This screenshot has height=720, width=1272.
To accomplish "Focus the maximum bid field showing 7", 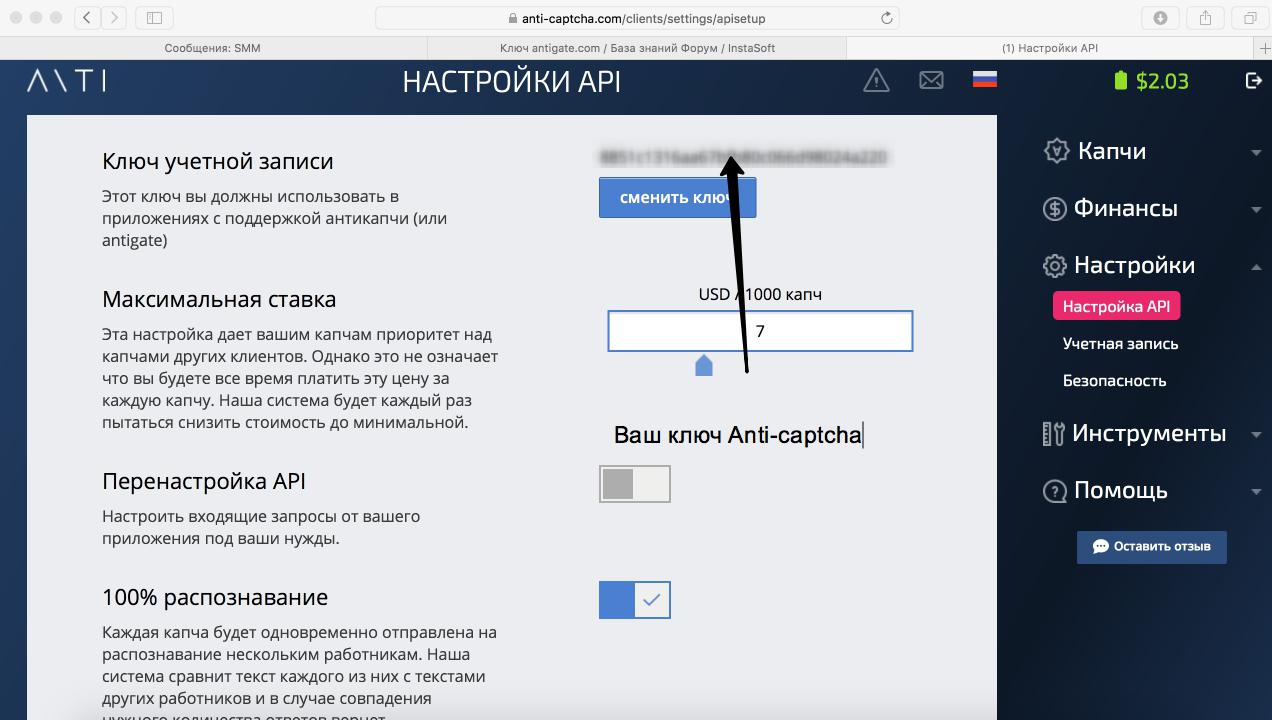I will pos(760,331).
